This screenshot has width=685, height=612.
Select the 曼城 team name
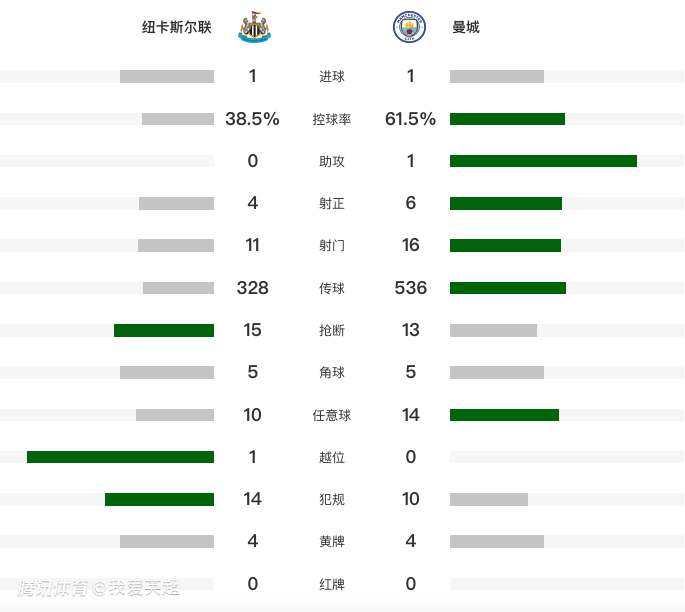click(466, 27)
